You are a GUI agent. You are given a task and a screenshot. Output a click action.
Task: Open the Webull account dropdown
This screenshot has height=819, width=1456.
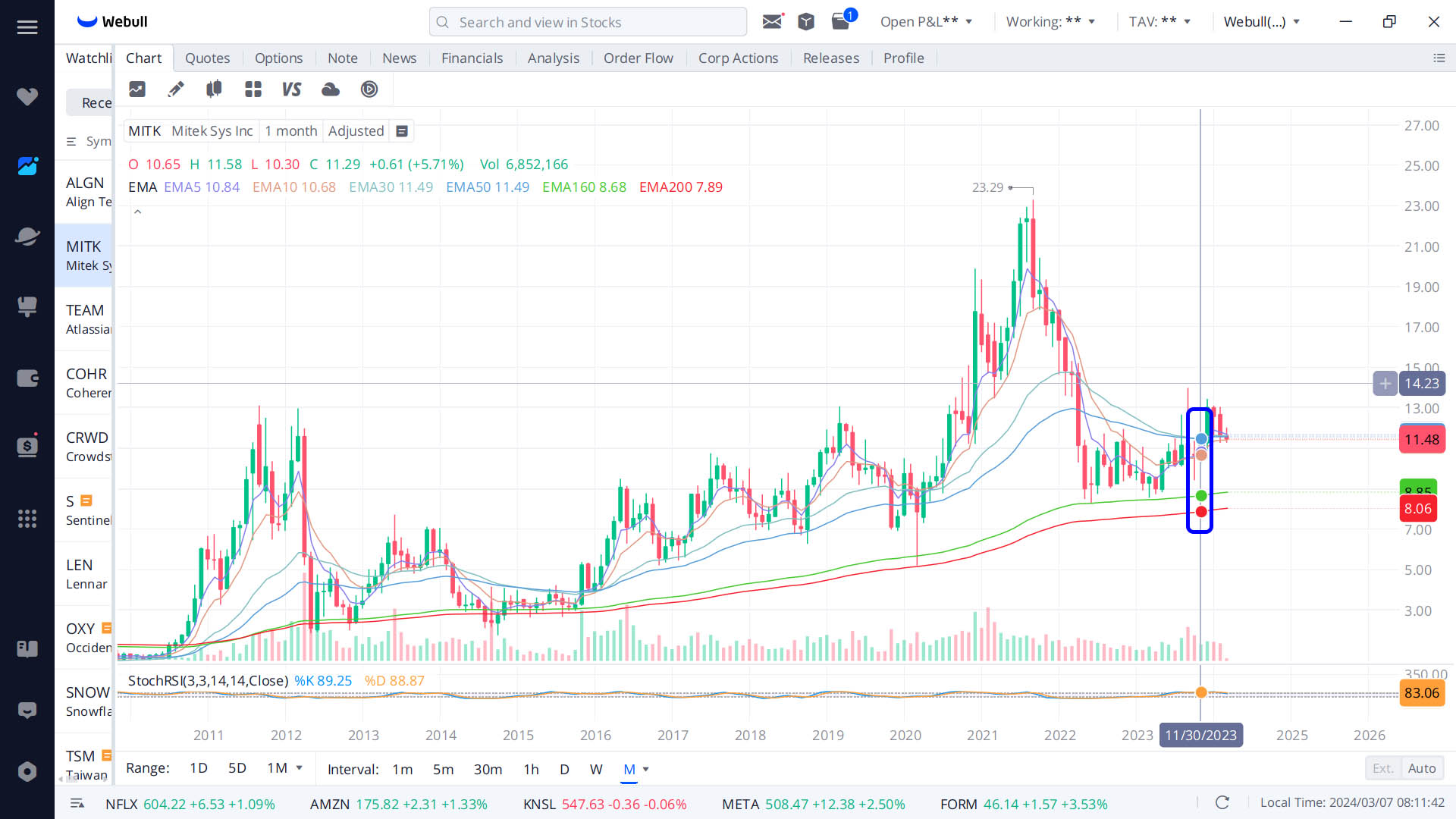tap(1262, 22)
